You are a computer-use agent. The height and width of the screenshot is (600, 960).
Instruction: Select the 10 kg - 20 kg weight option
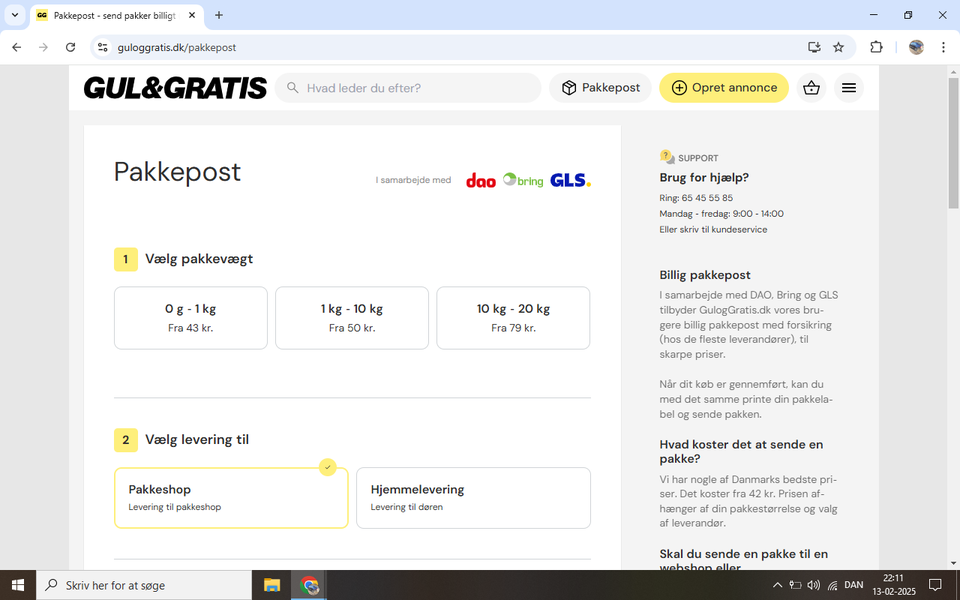point(513,318)
